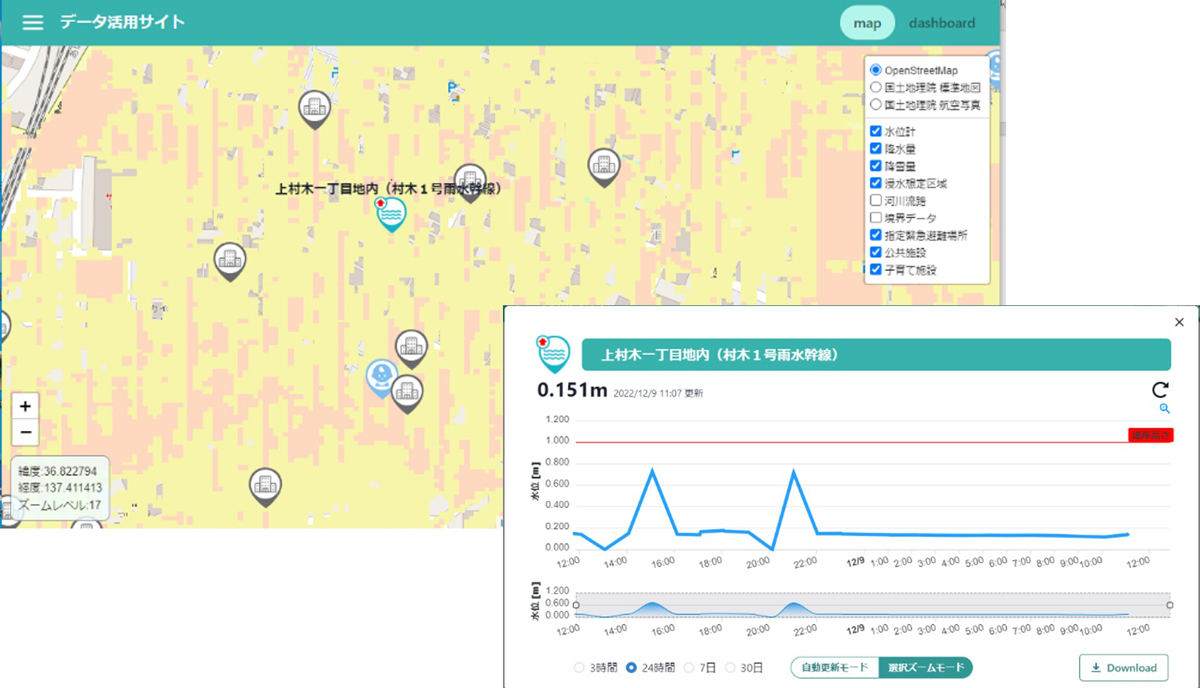Close the water level chart popup
The height and width of the screenshot is (688, 1200).
click(x=1179, y=322)
